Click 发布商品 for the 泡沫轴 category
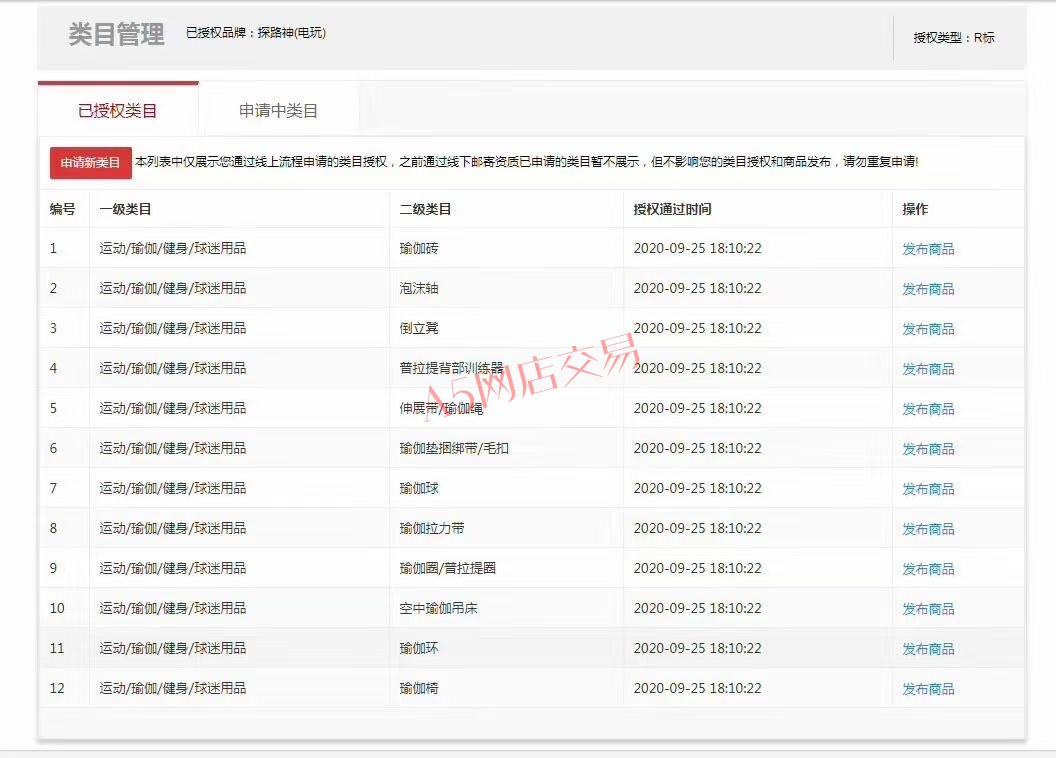The height and width of the screenshot is (758, 1056). [927, 289]
